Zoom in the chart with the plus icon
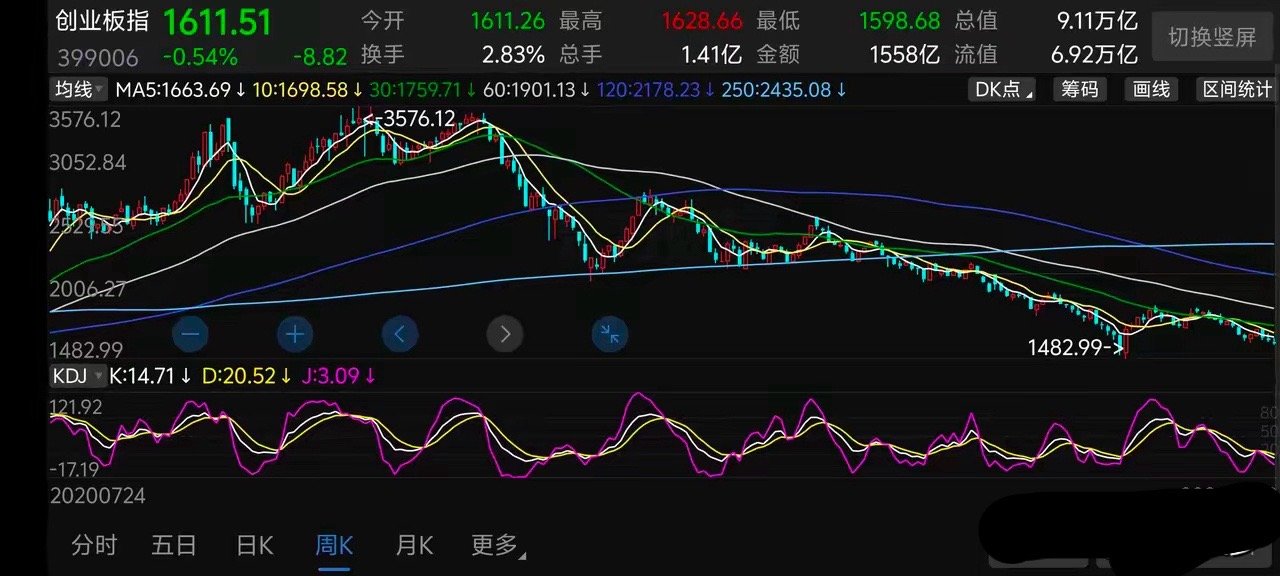1280x576 pixels. [x=295, y=334]
